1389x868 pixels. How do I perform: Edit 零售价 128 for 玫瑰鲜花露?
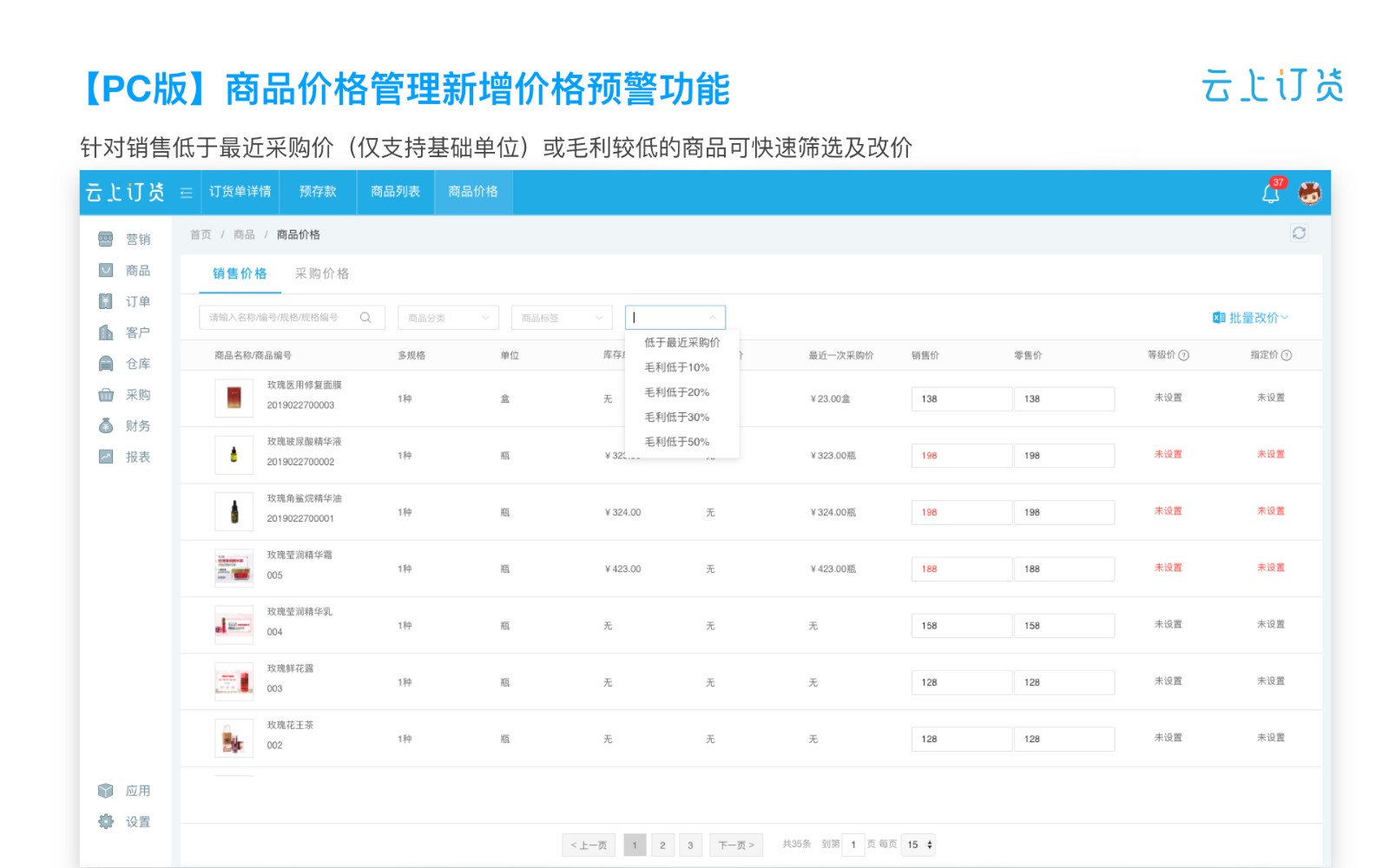tap(1064, 682)
